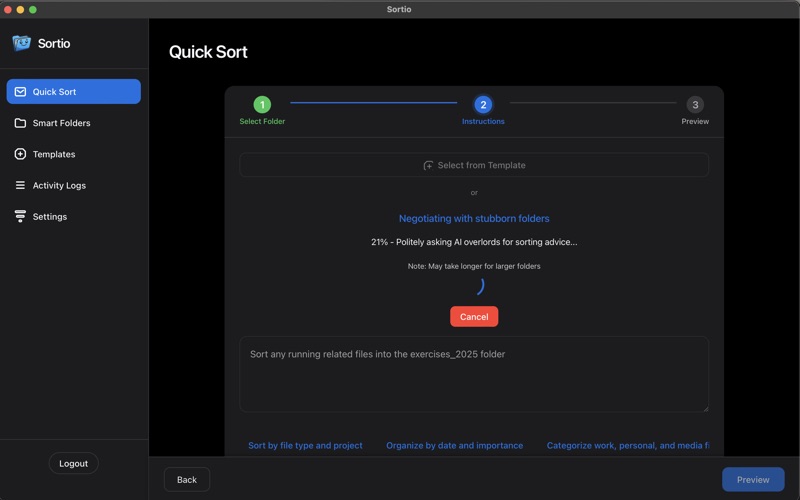
Task: Click the 'Select Folder' step label
Action: click(262, 121)
